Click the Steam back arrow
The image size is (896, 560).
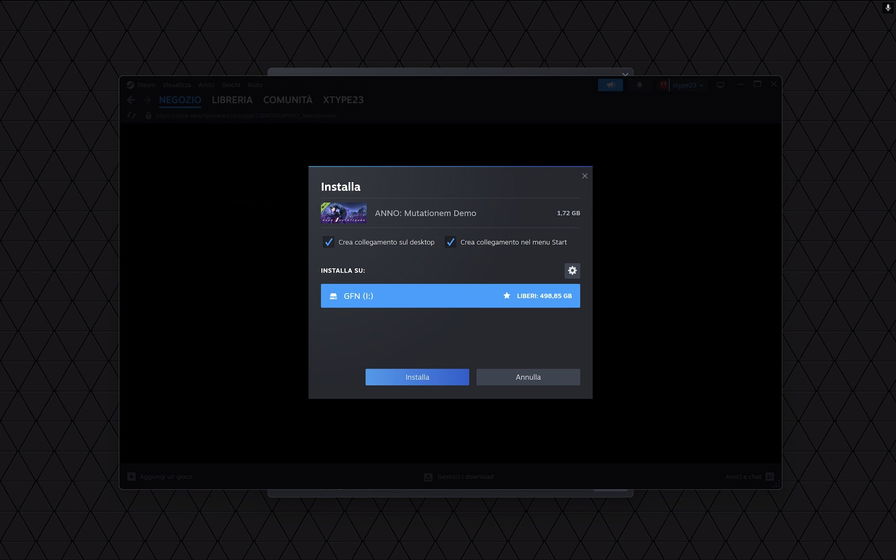point(131,100)
